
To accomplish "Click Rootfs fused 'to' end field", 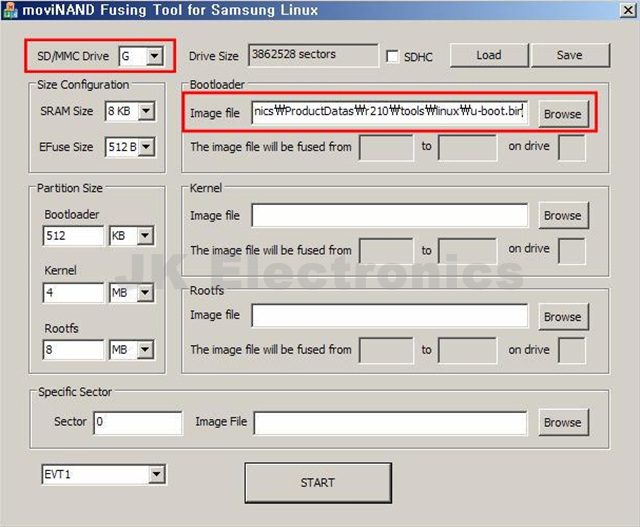I will 467,350.
